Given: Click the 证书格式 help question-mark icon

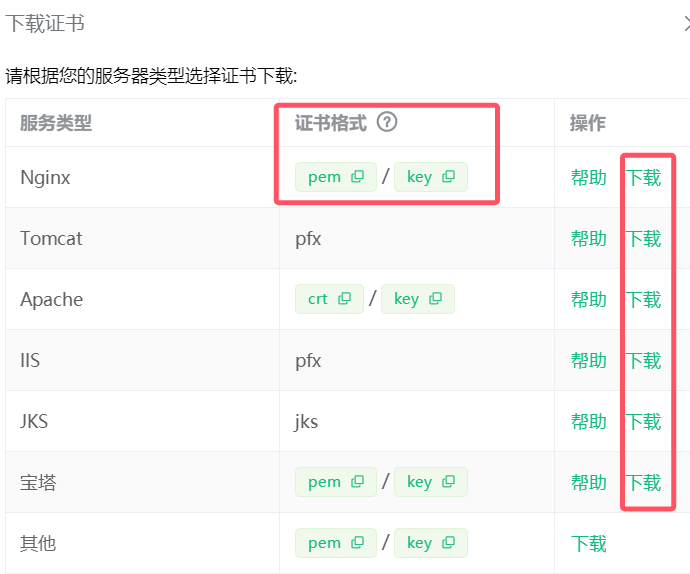Looking at the screenshot, I should (387, 123).
